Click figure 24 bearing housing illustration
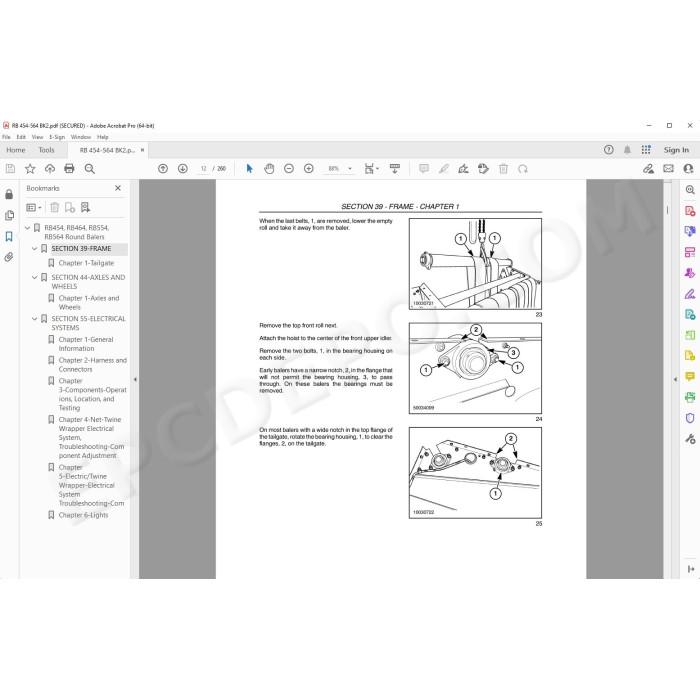Image resolution: width=700 pixels, height=700 pixels. pyautogui.click(x=475, y=368)
